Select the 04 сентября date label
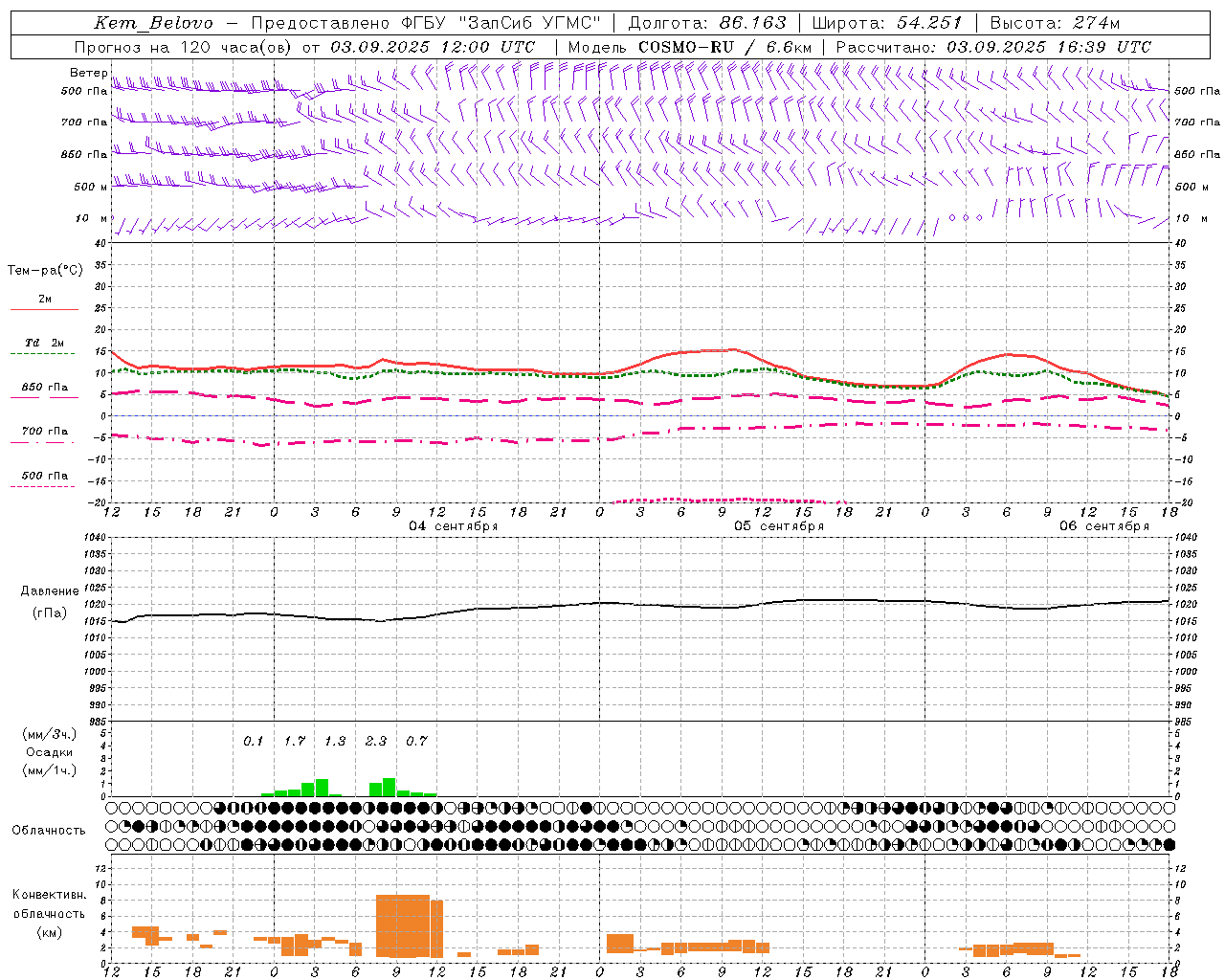This screenshot has height=980, width=1225. [454, 526]
